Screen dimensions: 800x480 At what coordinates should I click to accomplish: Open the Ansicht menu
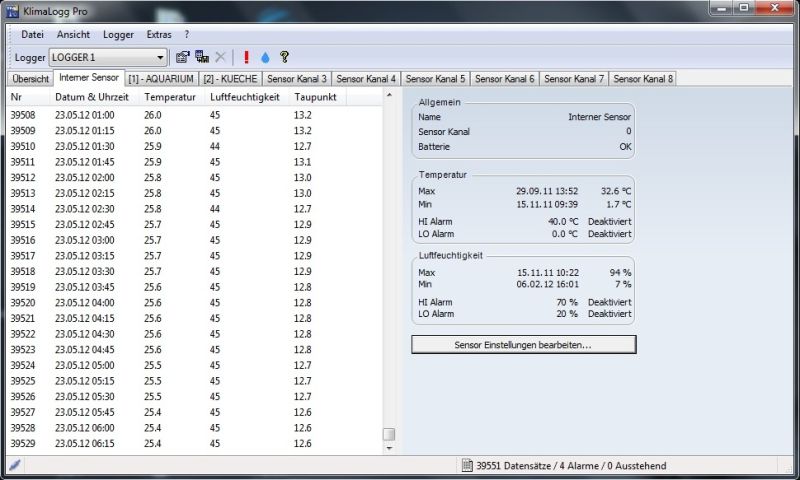(x=73, y=35)
